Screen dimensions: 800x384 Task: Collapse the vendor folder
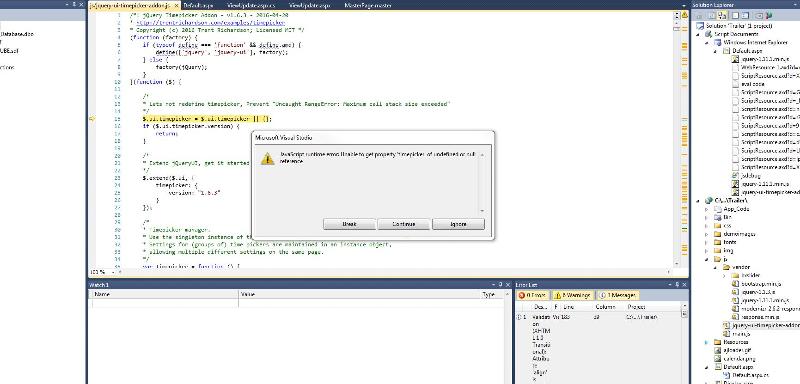[x=716, y=267]
